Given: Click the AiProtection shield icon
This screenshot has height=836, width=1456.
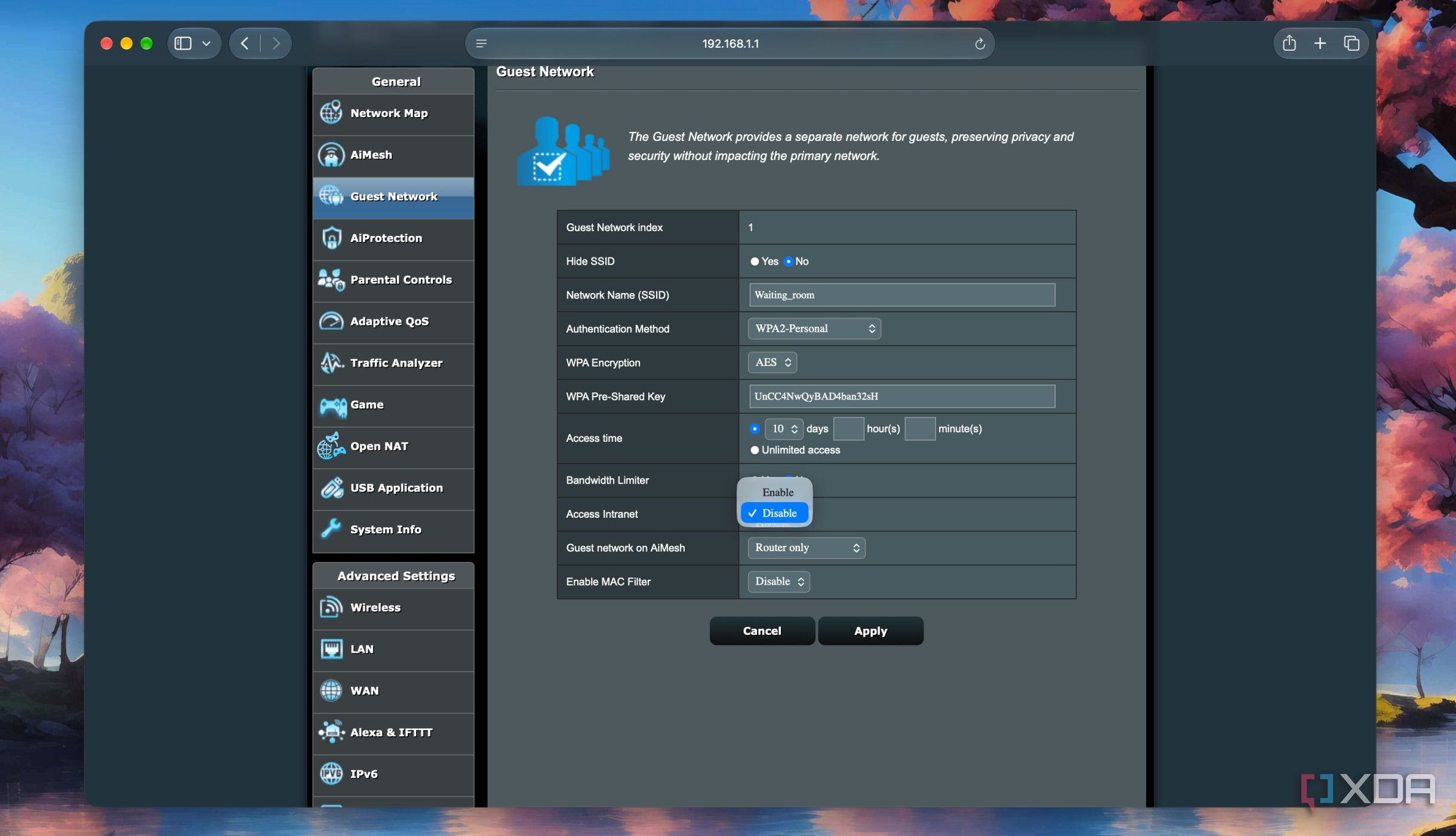Looking at the screenshot, I should pyautogui.click(x=331, y=238).
